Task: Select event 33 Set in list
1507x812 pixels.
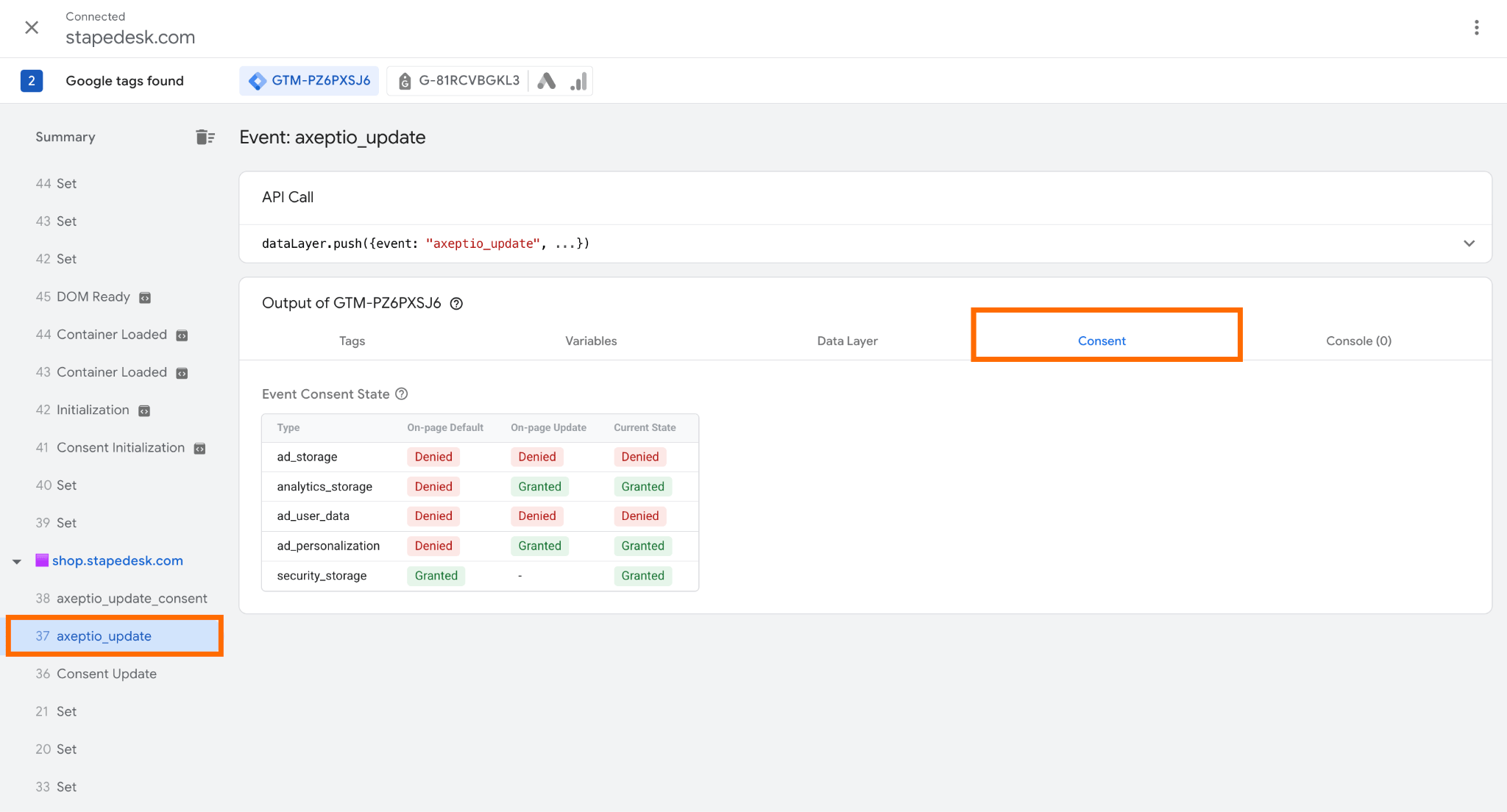Action: [56, 787]
